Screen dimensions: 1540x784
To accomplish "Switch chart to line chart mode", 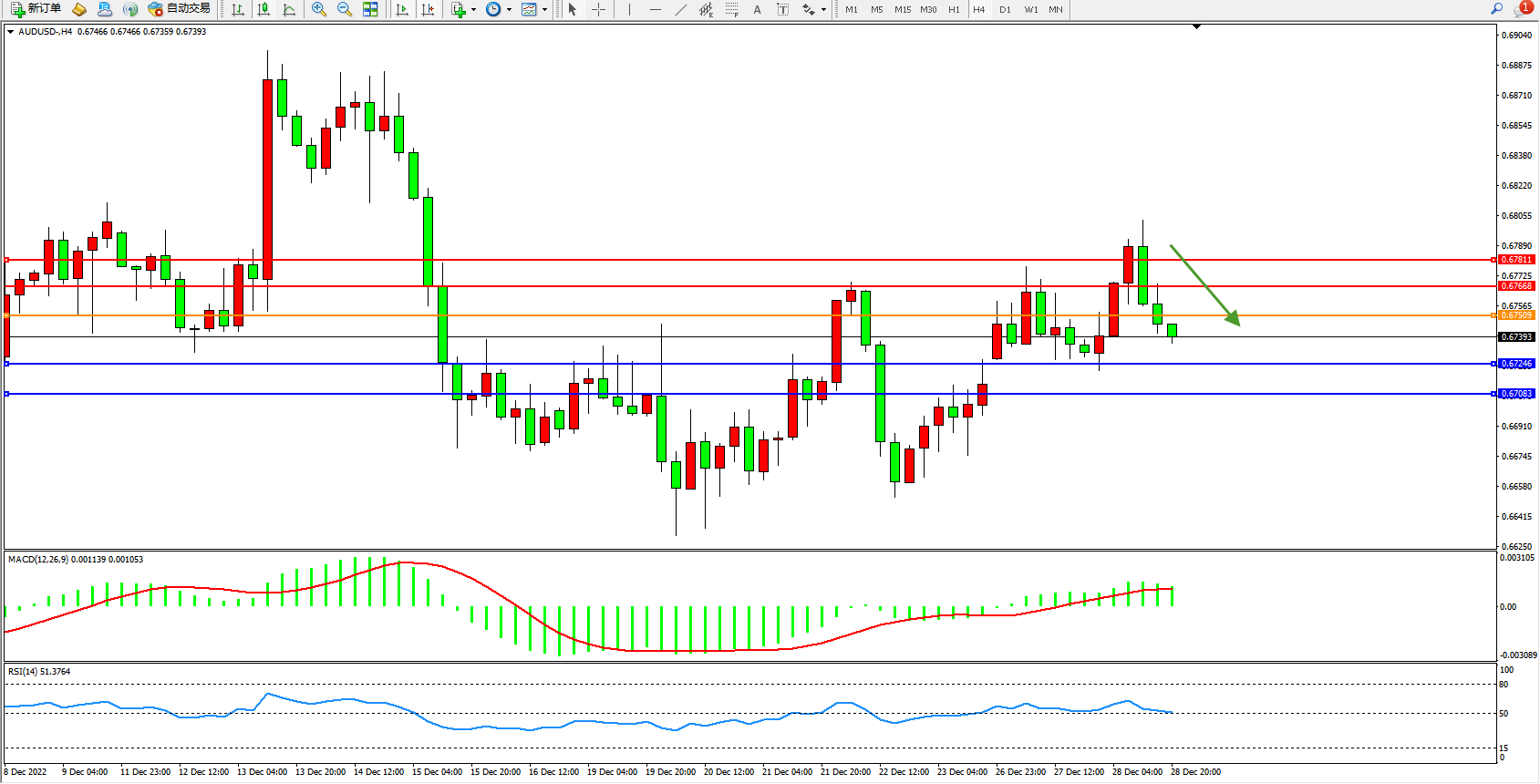I will pos(289,9).
